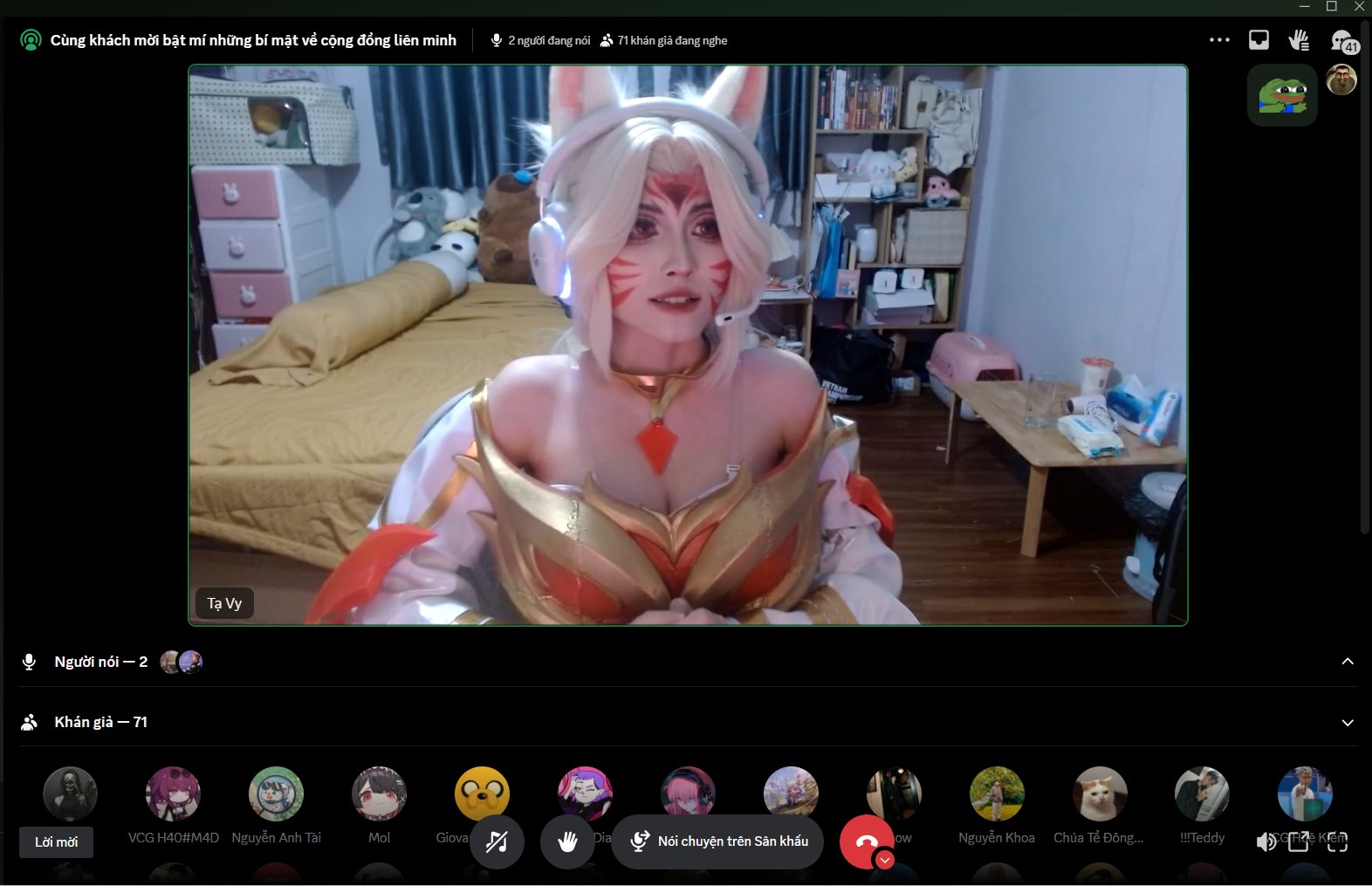
Task: Open Nguyễn Anh Tài's avatar
Action: [x=276, y=793]
